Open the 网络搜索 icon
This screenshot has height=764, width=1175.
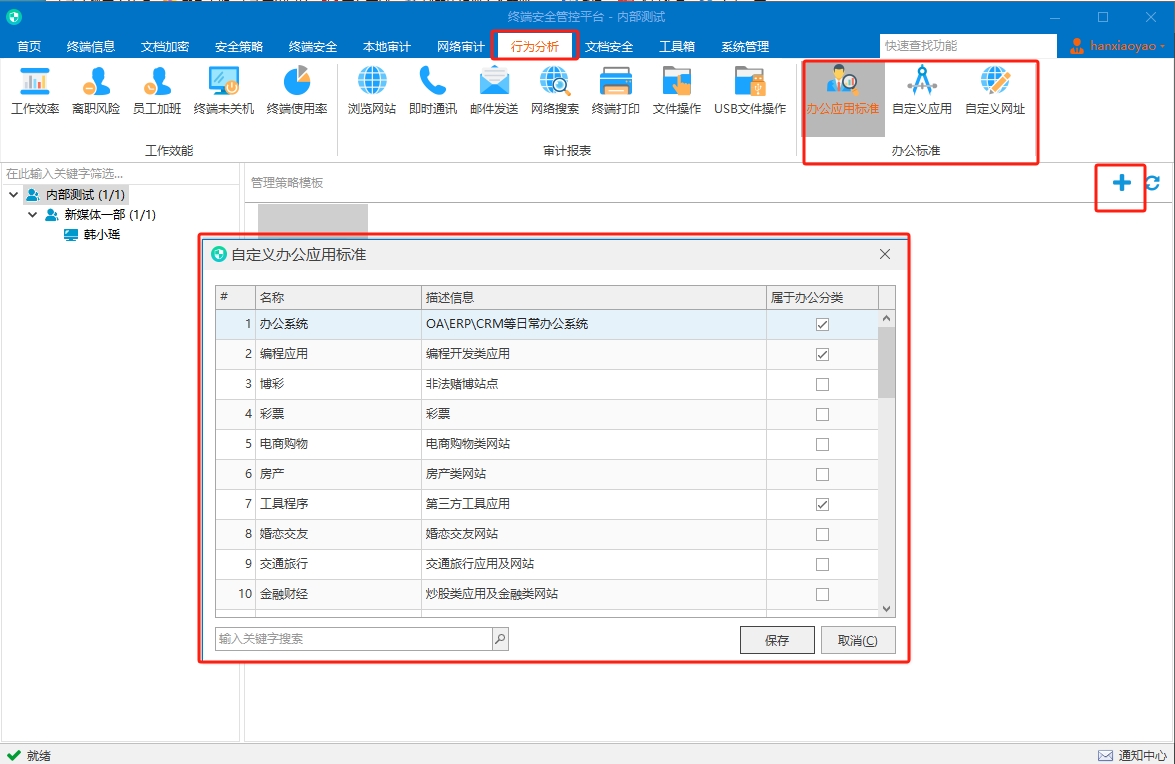click(555, 91)
